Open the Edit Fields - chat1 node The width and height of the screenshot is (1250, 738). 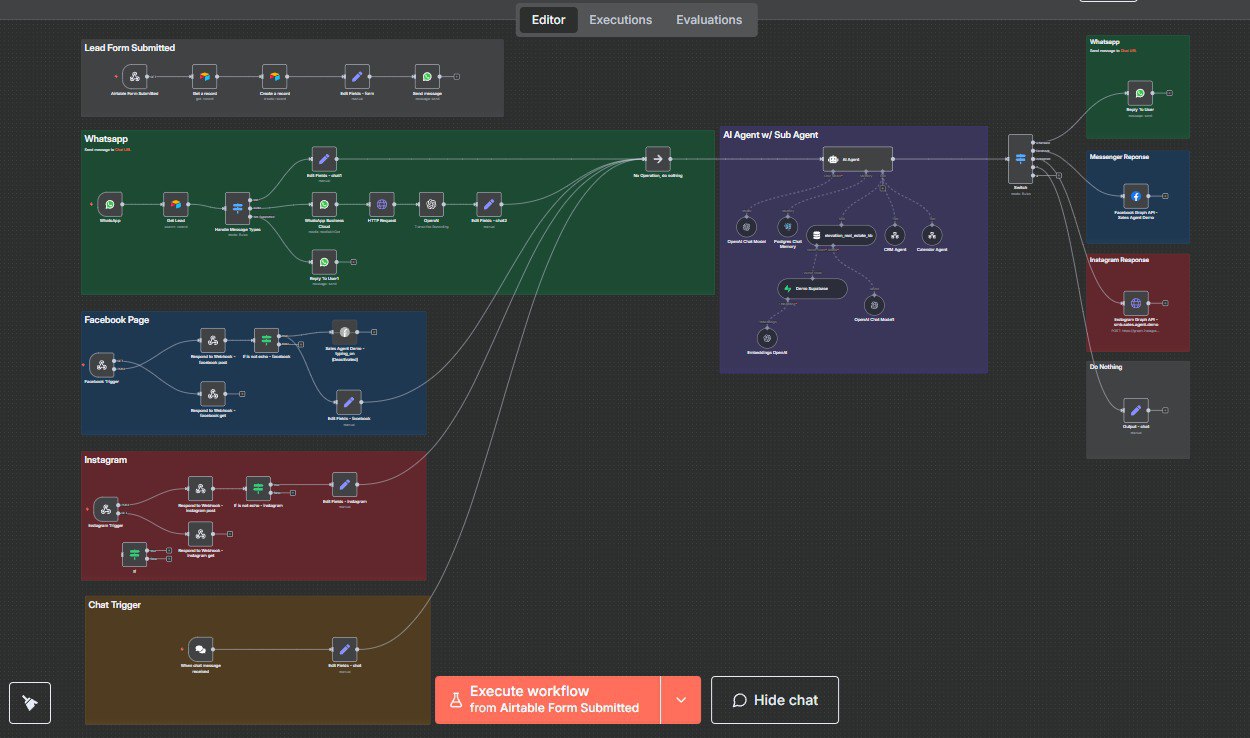coord(324,159)
